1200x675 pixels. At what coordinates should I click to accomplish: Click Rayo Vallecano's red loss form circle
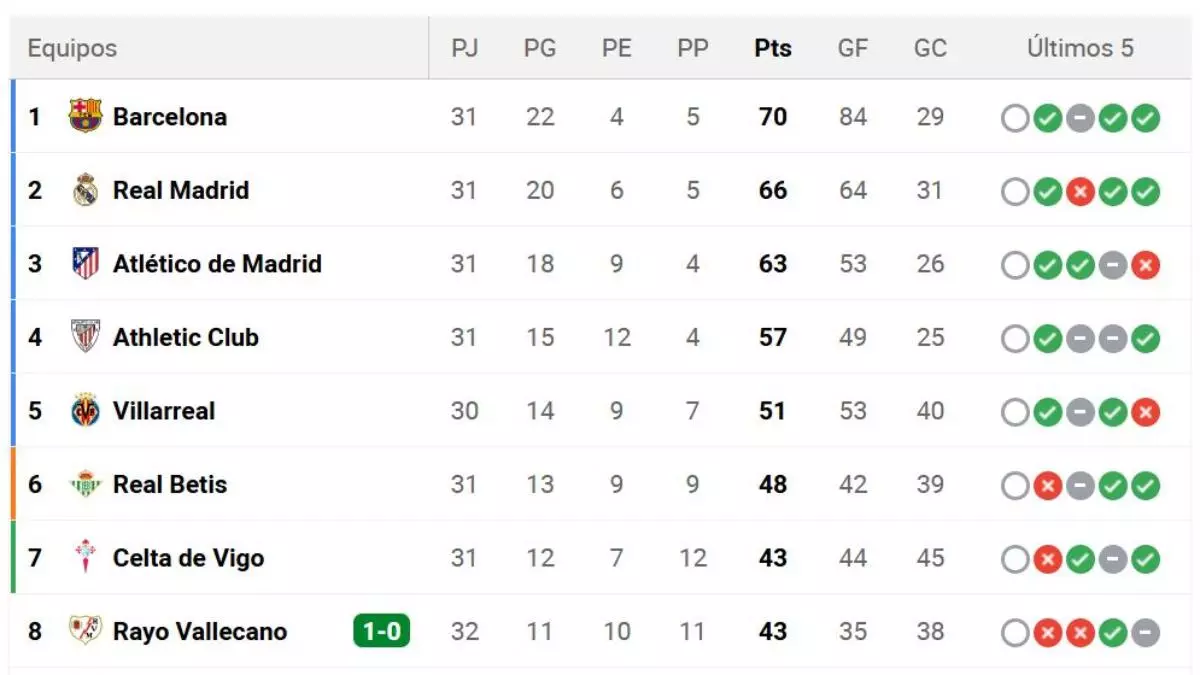point(1048,632)
